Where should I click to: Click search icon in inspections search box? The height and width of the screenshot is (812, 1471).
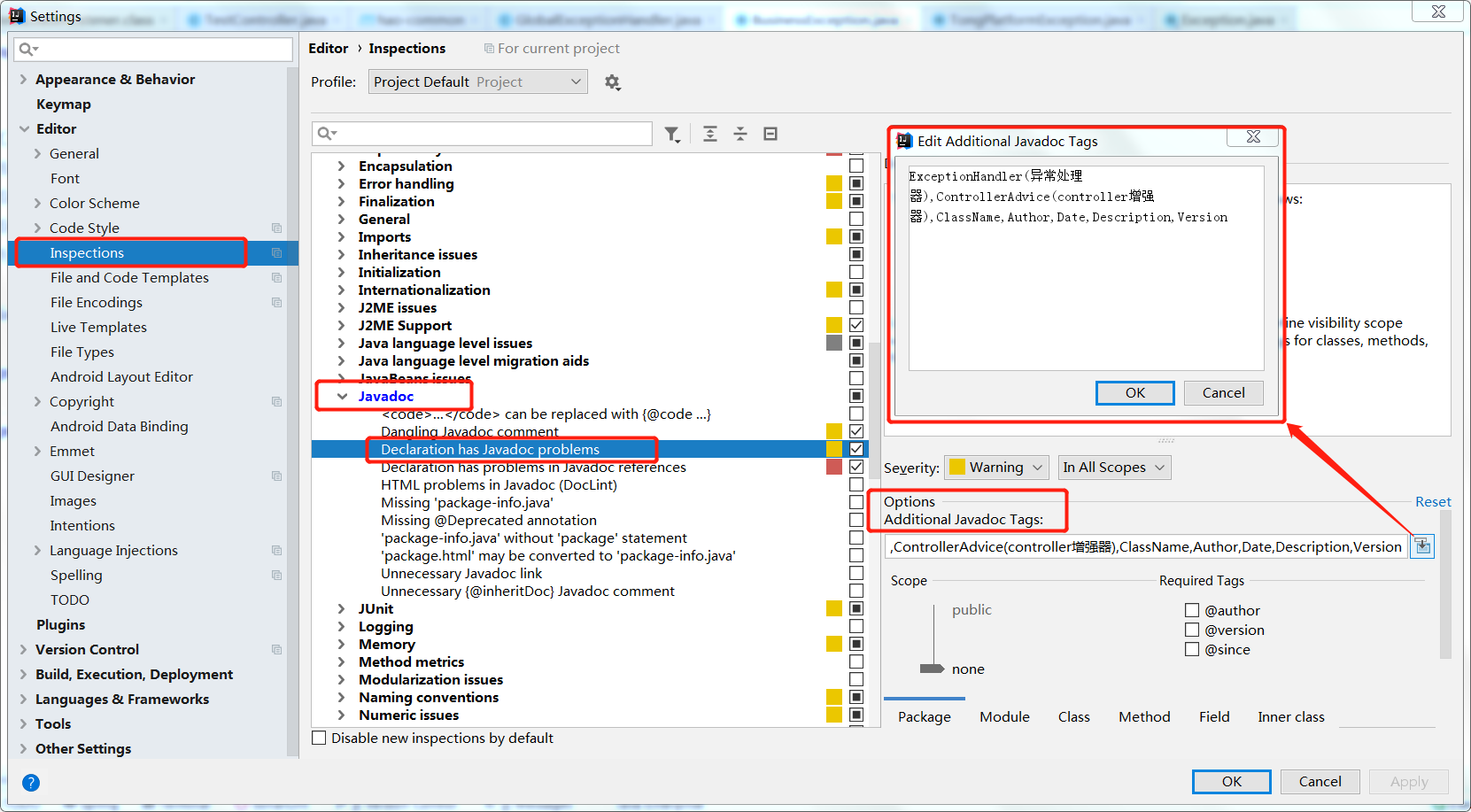coord(327,134)
